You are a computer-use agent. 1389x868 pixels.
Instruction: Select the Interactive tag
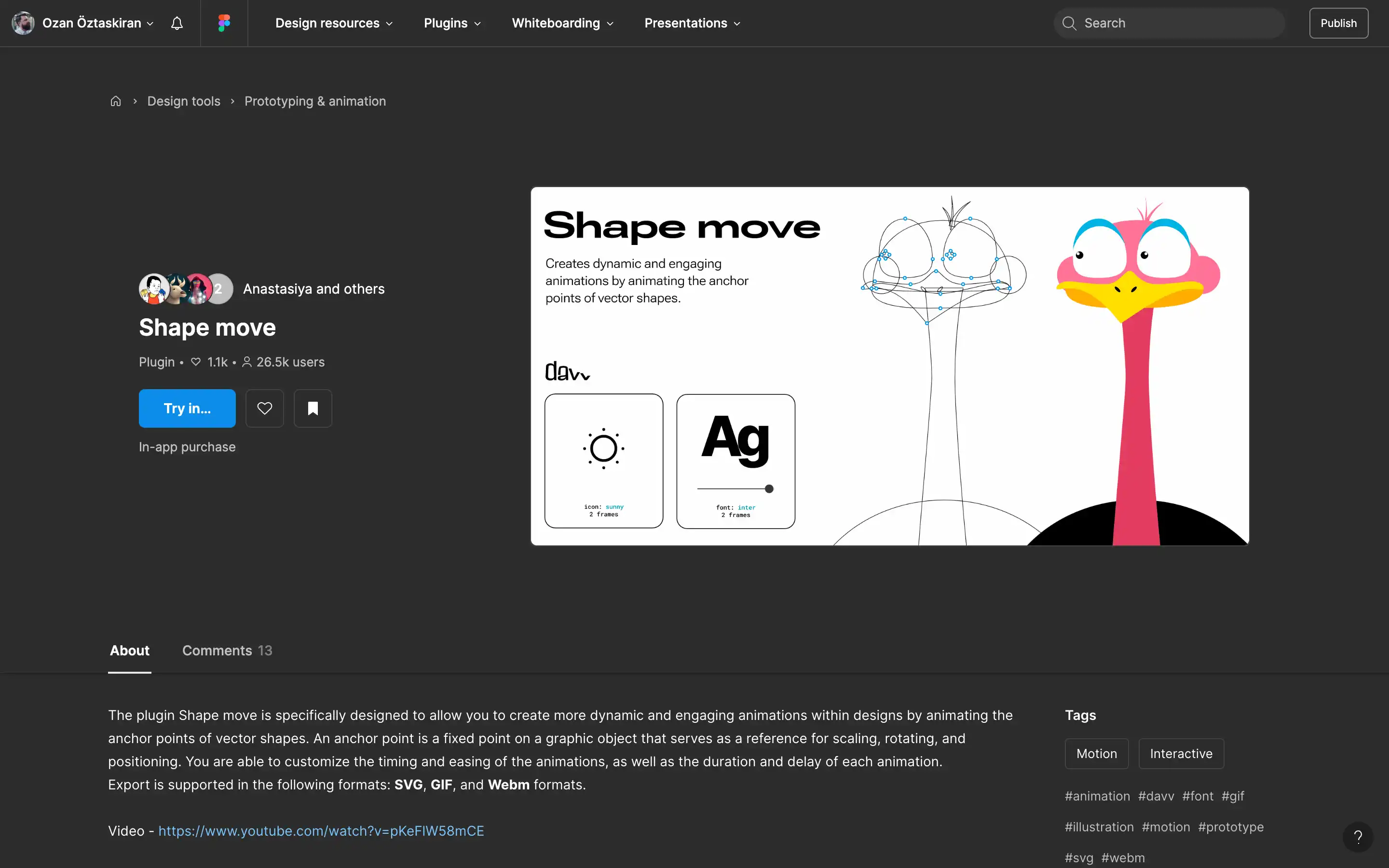pyautogui.click(x=1181, y=754)
